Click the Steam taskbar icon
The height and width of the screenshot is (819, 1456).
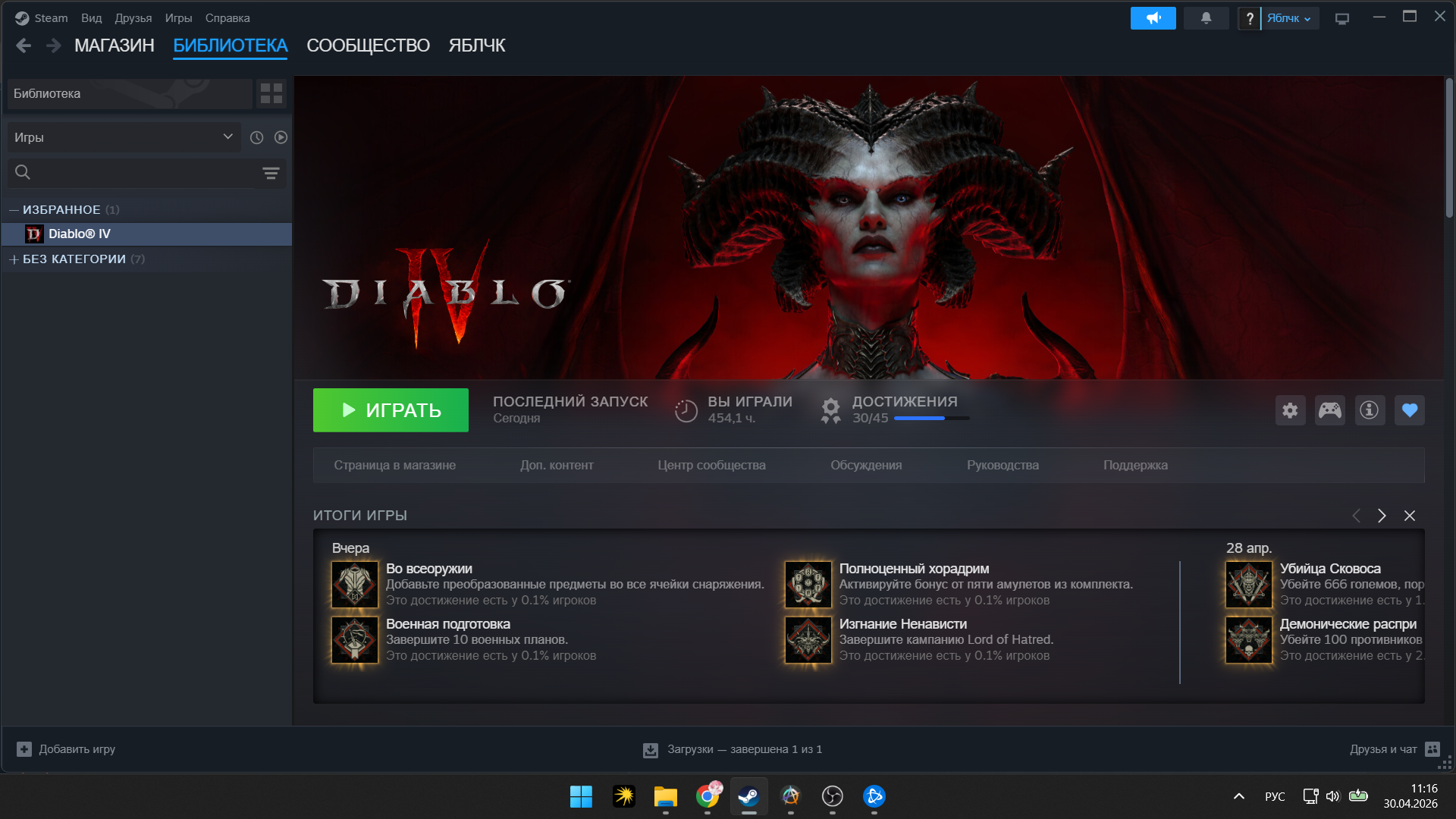[749, 796]
